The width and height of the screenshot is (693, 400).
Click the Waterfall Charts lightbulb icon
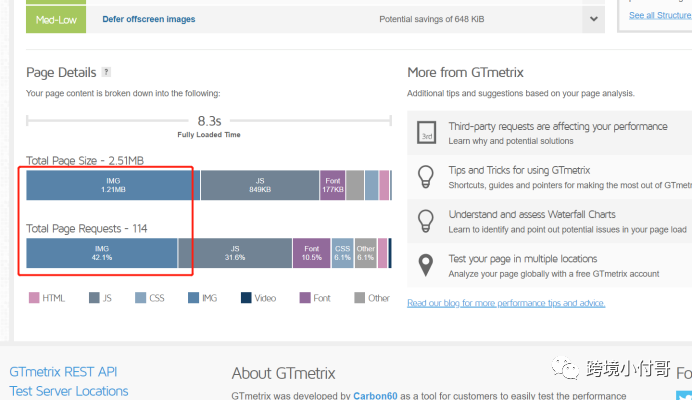426,221
